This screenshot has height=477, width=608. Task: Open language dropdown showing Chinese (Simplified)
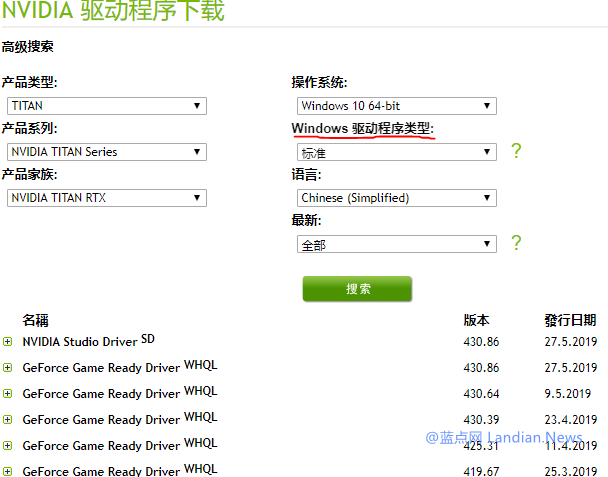coord(396,198)
